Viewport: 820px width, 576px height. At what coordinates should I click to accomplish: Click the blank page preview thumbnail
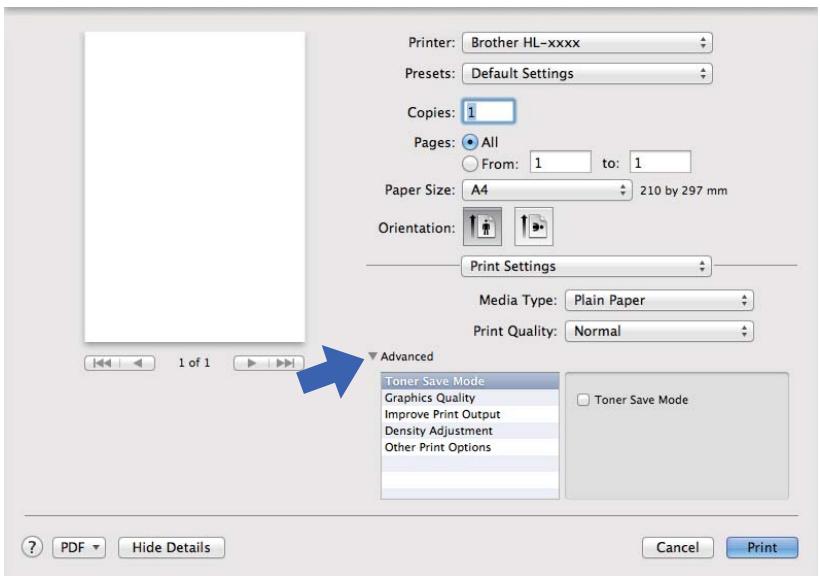(195, 187)
